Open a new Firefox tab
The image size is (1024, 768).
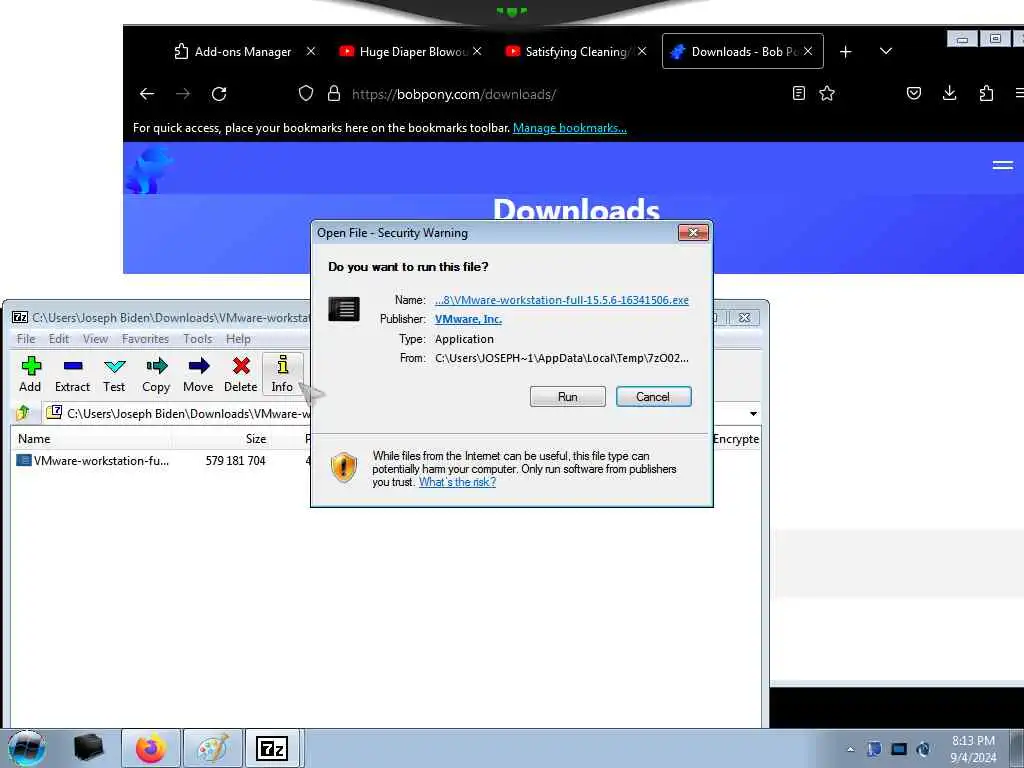coord(846,52)
